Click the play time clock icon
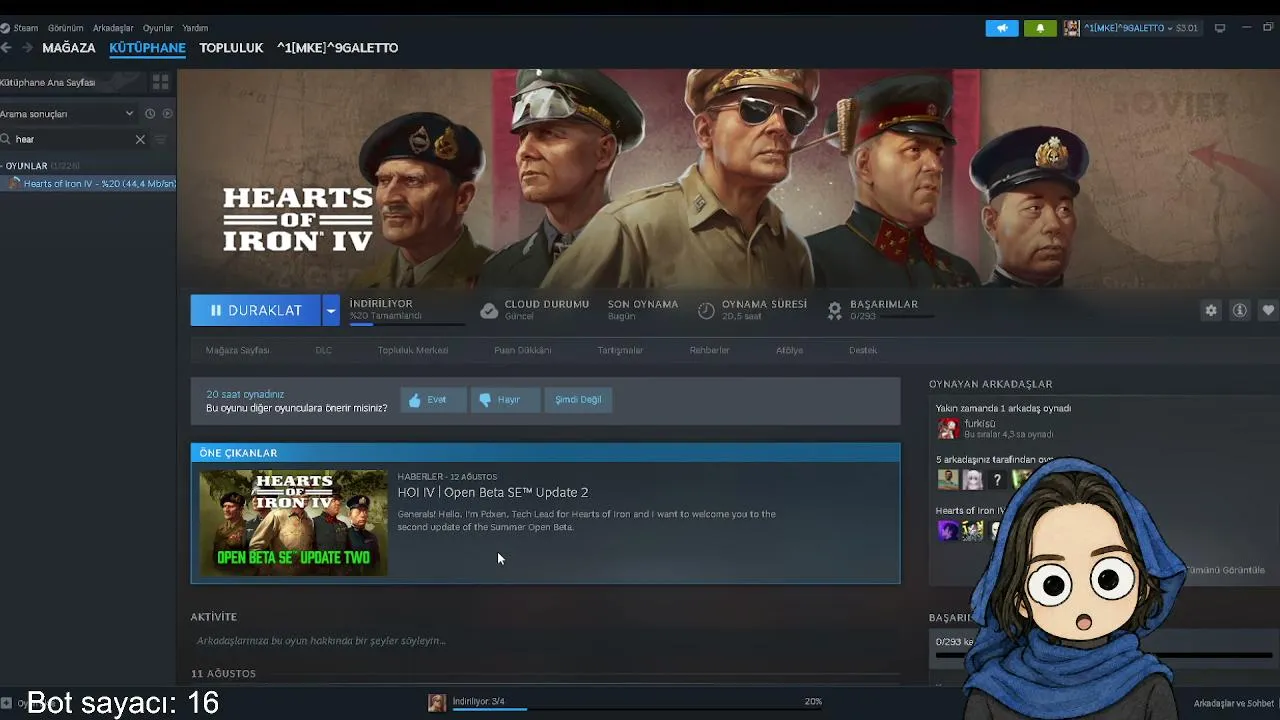The image size is (1280, 720). 706,311
